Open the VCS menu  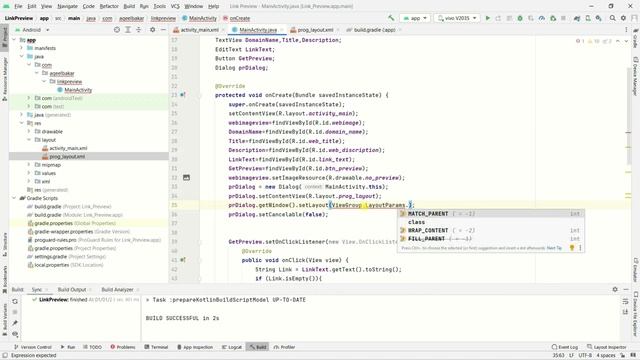point(175,6)
